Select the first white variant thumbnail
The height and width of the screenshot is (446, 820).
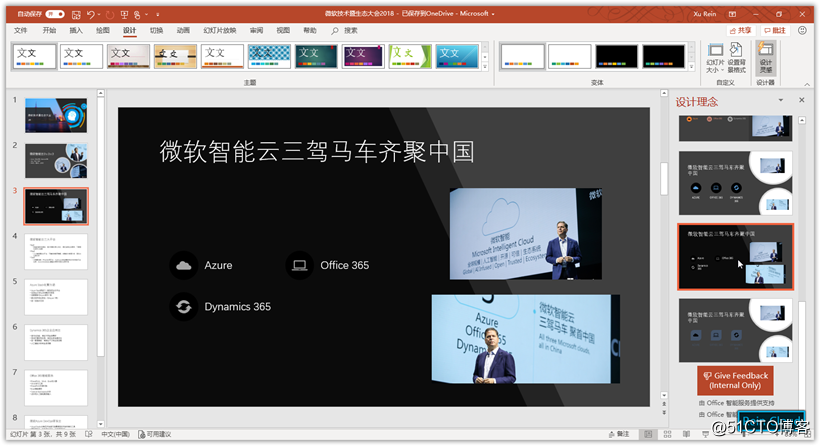(522, 56)
